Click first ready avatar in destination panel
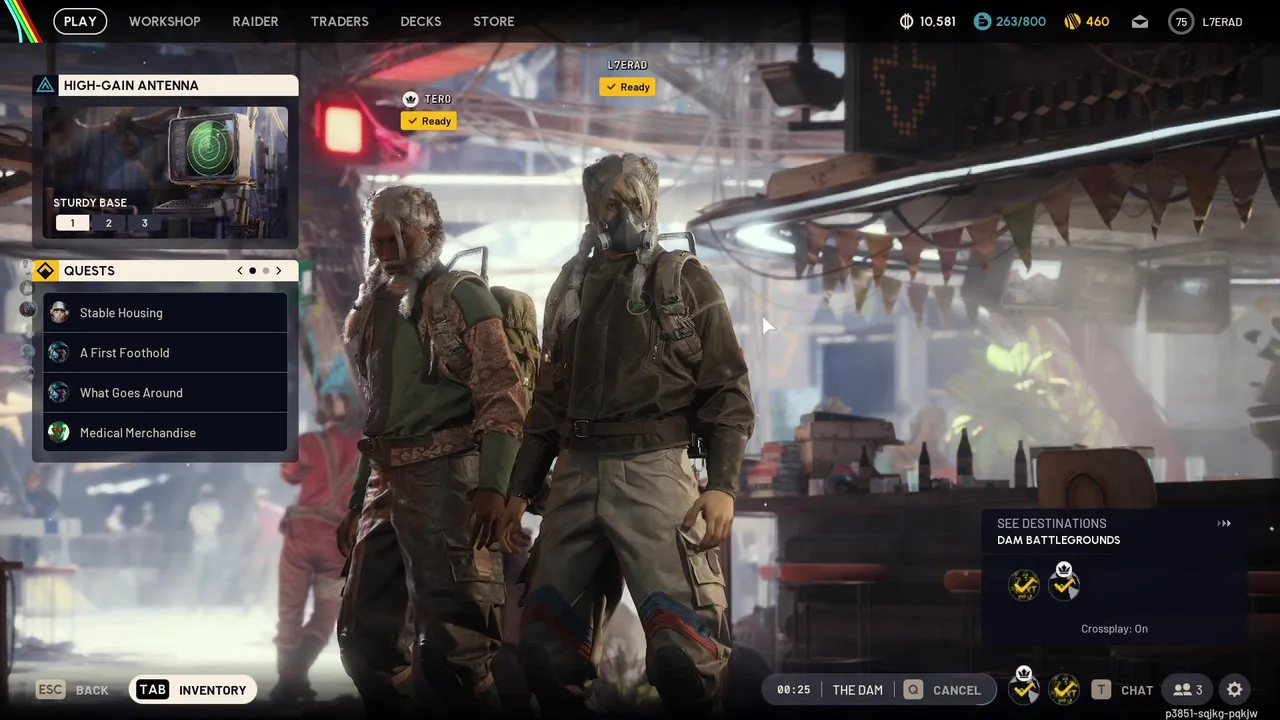Screen dimensions: 1280x720 coord(1023,585)
